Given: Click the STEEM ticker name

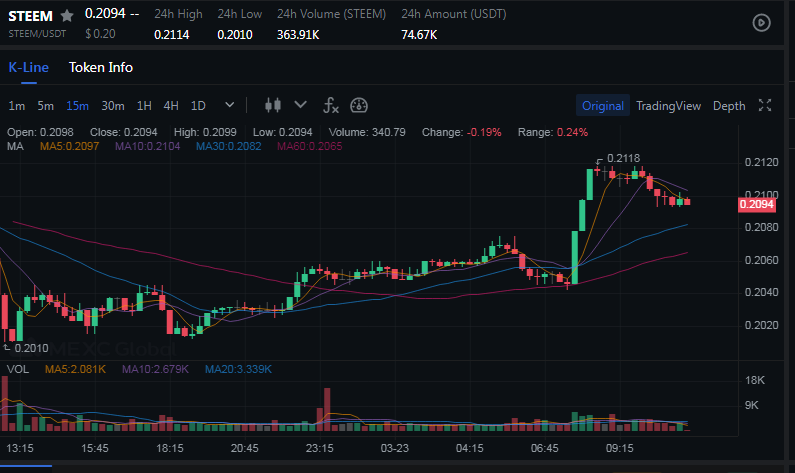Looking at the screenshot, I should 30,16.
